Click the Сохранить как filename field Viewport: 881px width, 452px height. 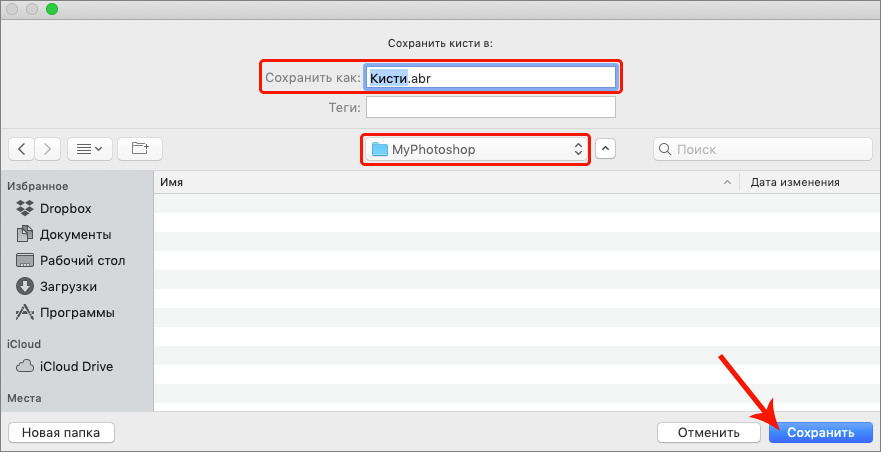490,77
